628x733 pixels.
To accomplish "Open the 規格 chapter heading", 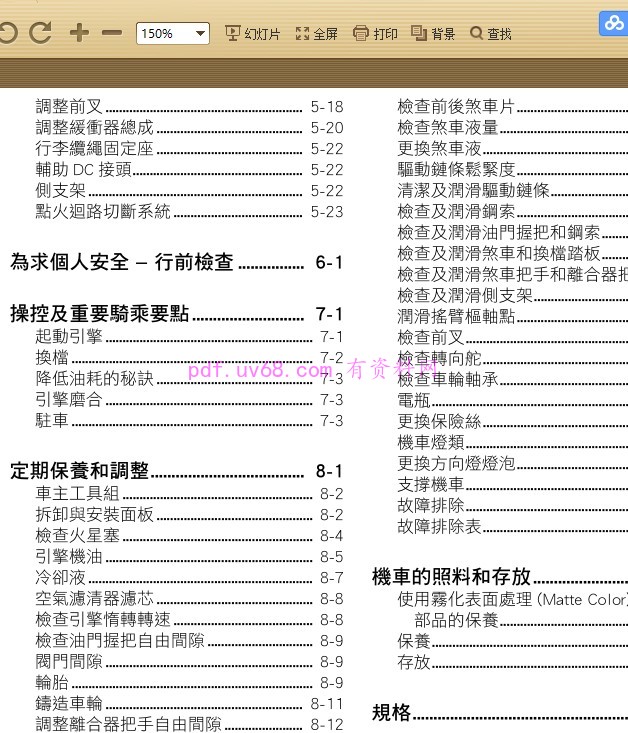I will [391, 712].
